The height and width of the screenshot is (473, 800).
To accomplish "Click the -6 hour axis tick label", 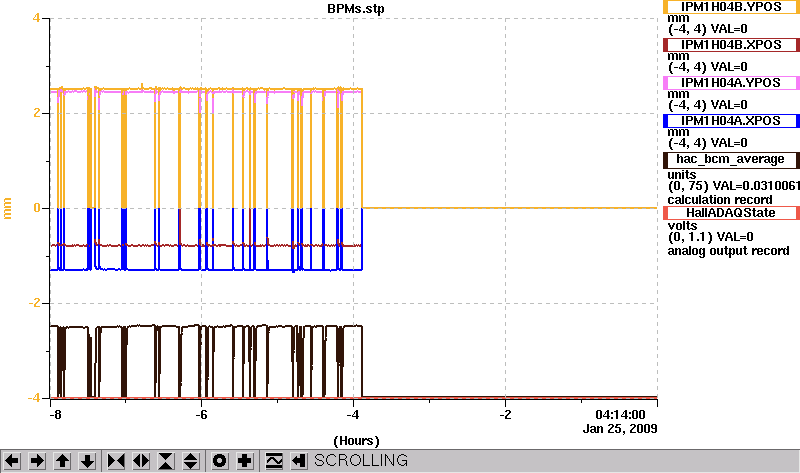I will pos(202,415).
